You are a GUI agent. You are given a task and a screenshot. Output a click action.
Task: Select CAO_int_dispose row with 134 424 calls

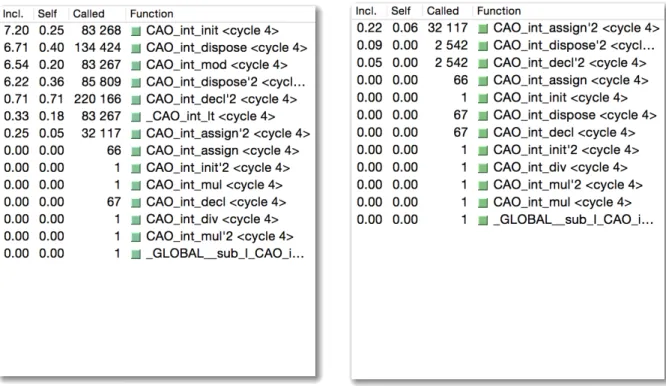[x=158, y=48]
